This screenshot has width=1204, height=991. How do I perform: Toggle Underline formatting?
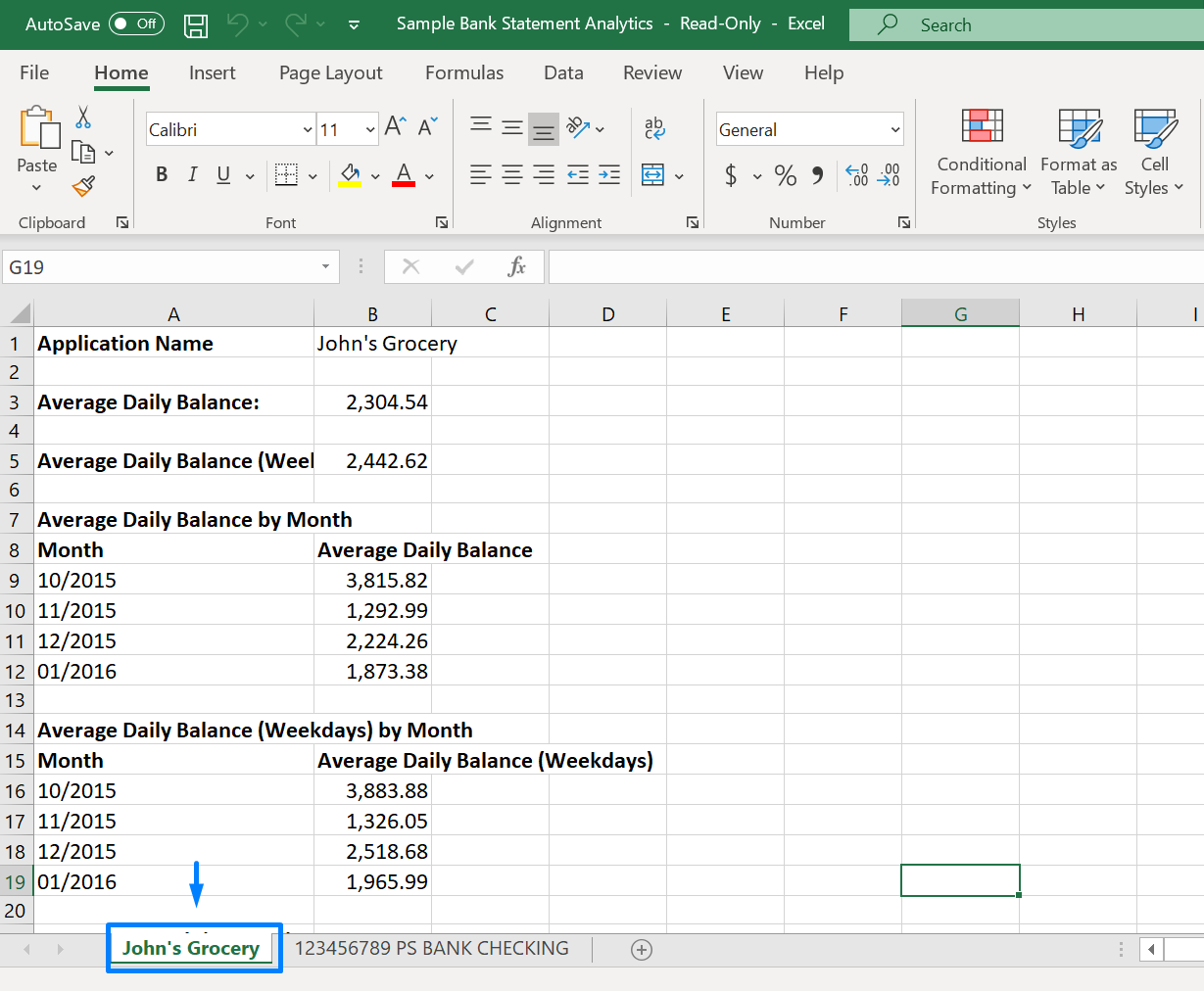pos(223,174)
